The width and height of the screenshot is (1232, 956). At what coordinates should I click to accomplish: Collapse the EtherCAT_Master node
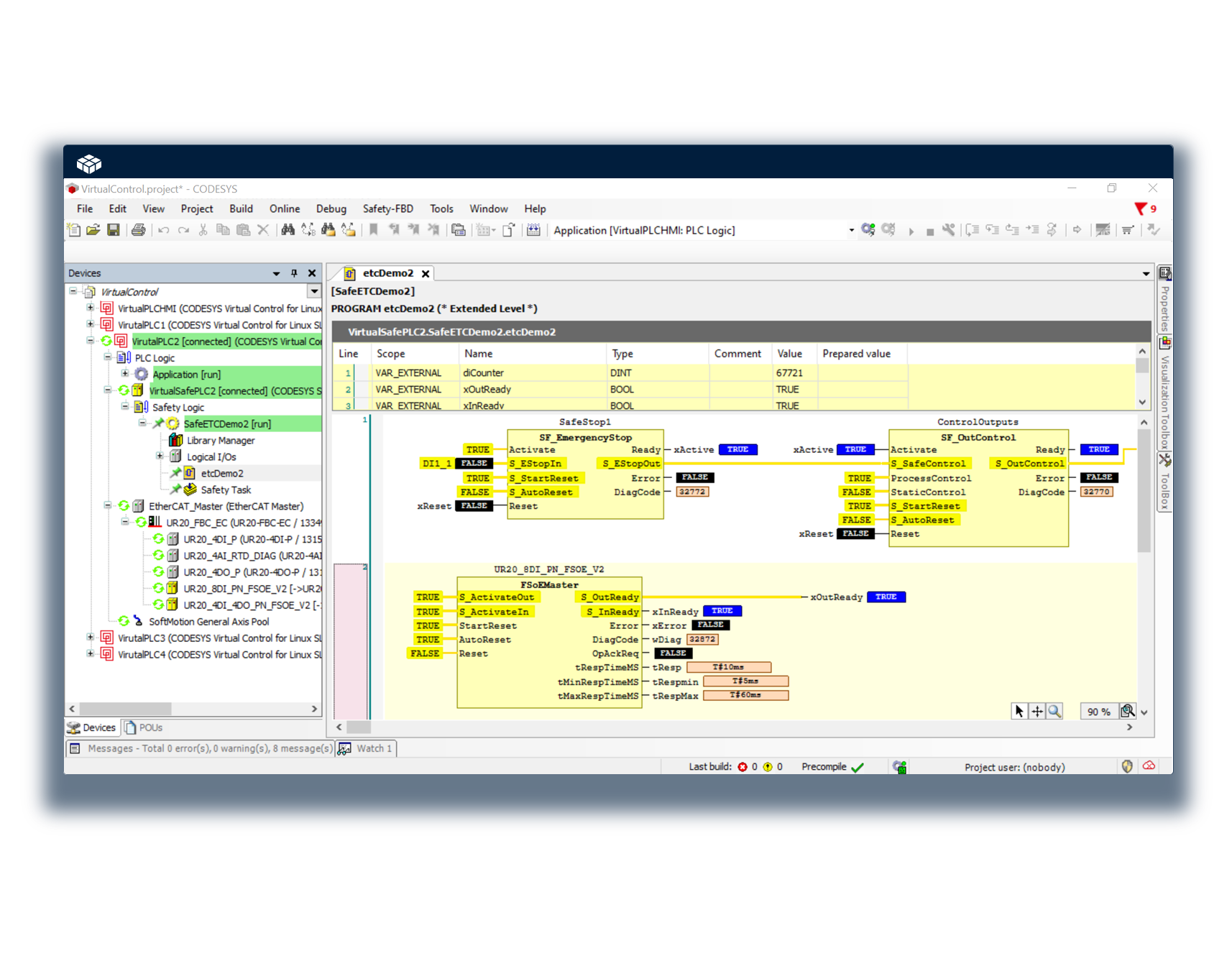(107, 505)
